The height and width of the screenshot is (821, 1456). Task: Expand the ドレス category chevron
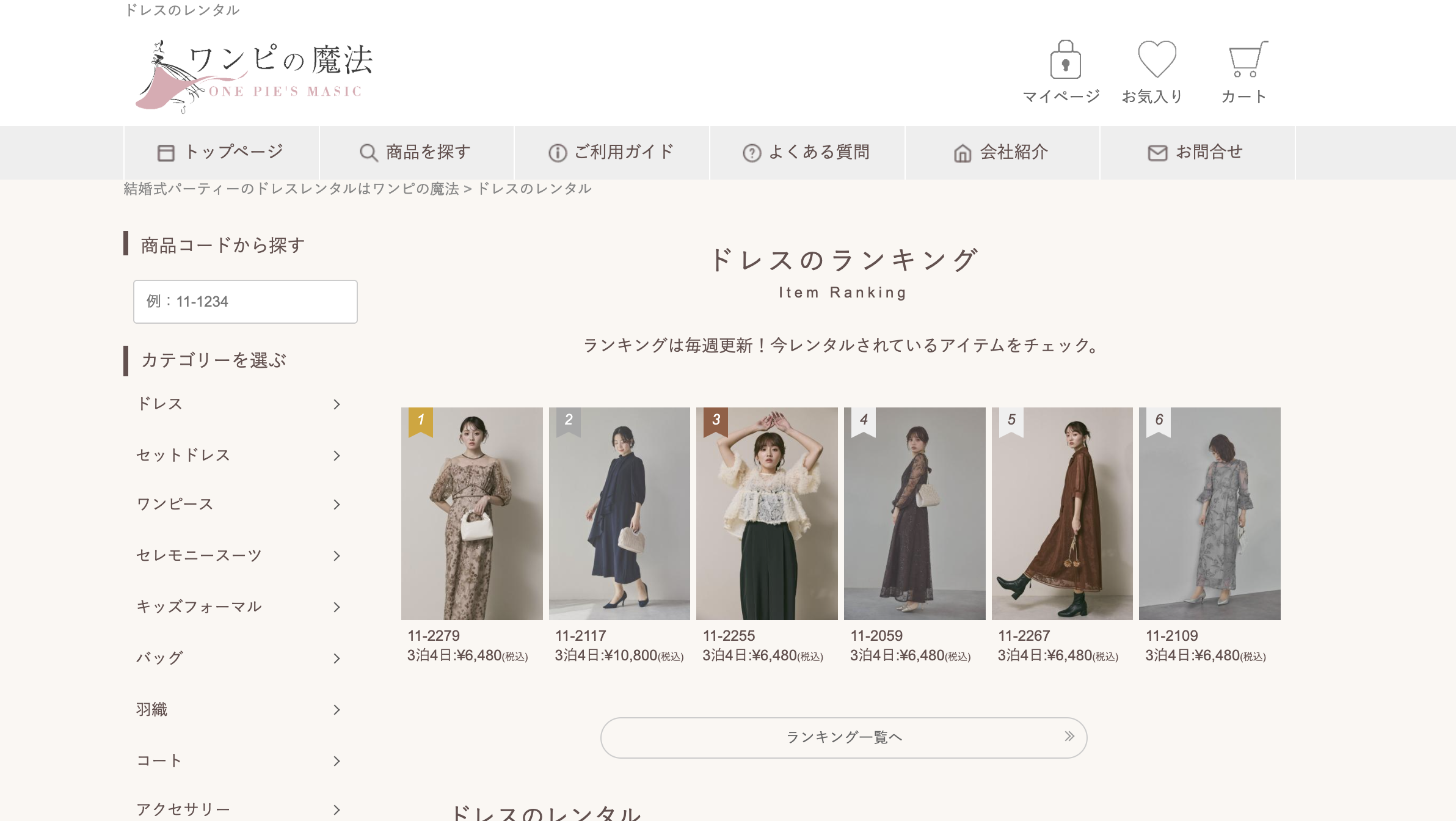337,404
